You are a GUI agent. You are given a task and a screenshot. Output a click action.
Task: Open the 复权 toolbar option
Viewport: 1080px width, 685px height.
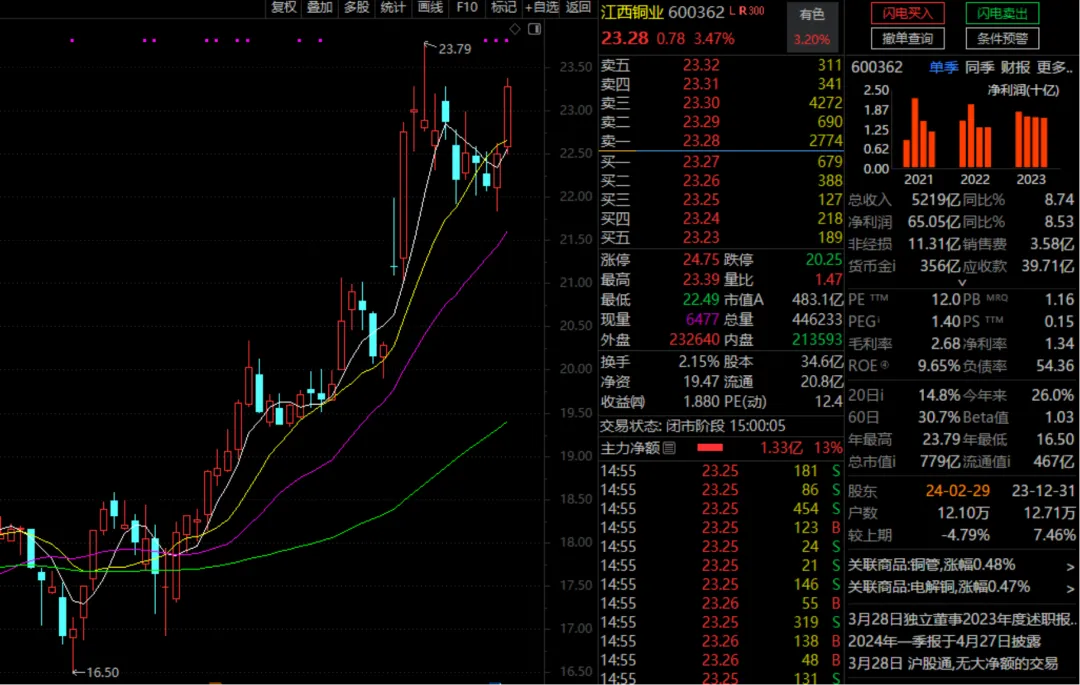[x=283, y=8]
